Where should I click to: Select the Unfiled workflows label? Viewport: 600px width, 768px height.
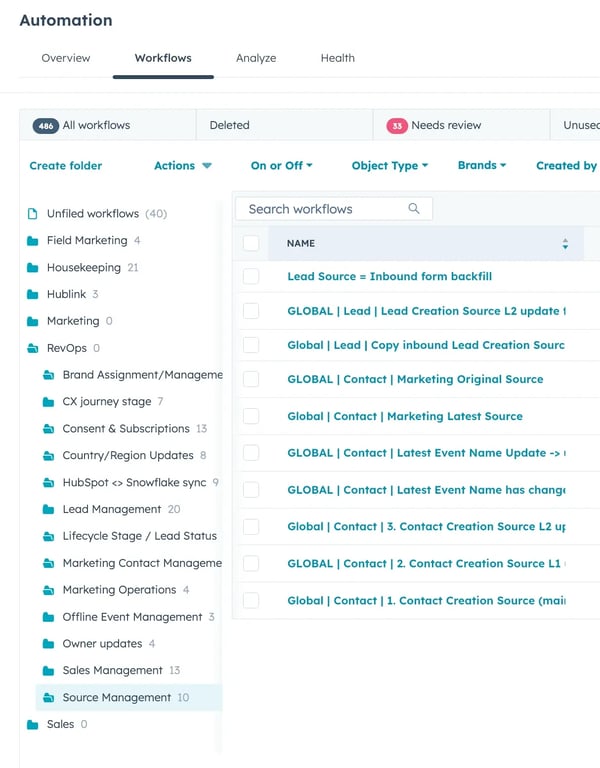[x=93, y=214]
